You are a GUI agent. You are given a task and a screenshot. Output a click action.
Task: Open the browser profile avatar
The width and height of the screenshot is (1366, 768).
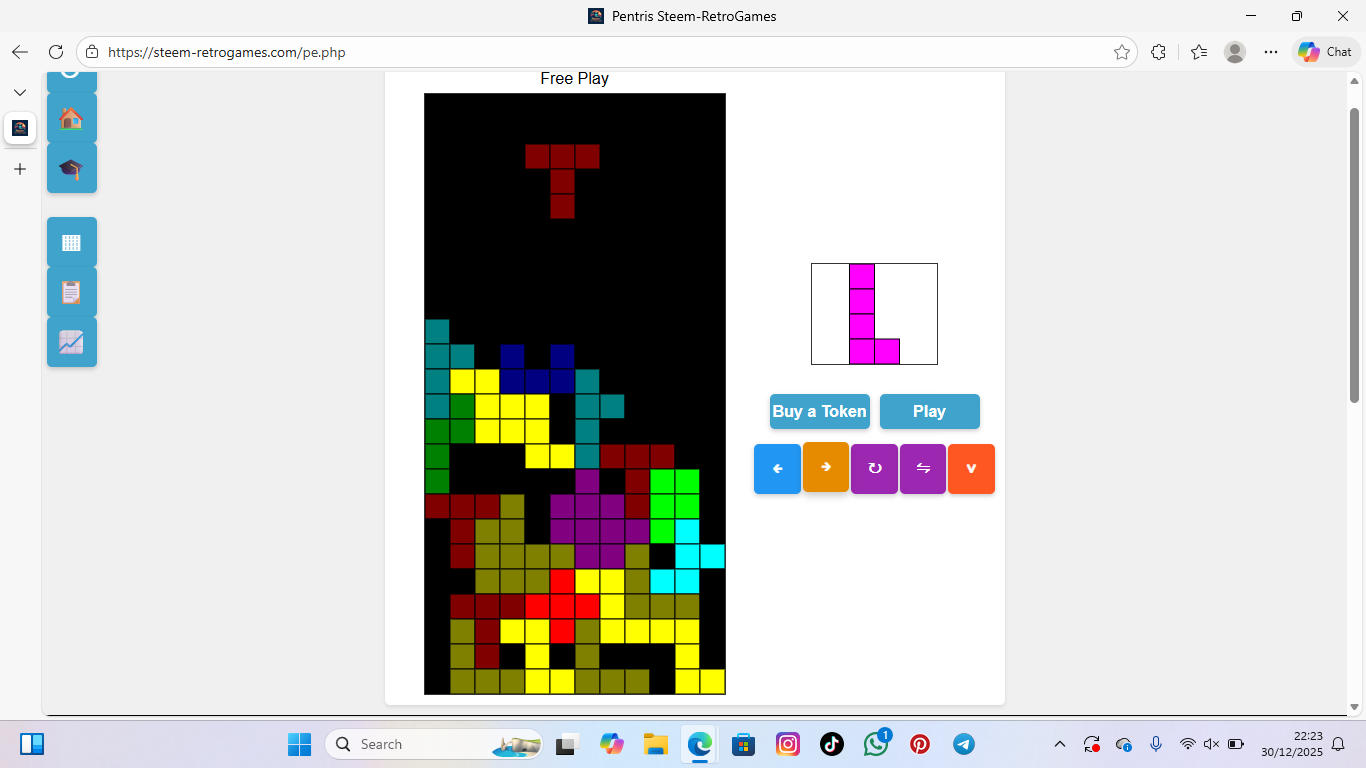(1235, 52)
